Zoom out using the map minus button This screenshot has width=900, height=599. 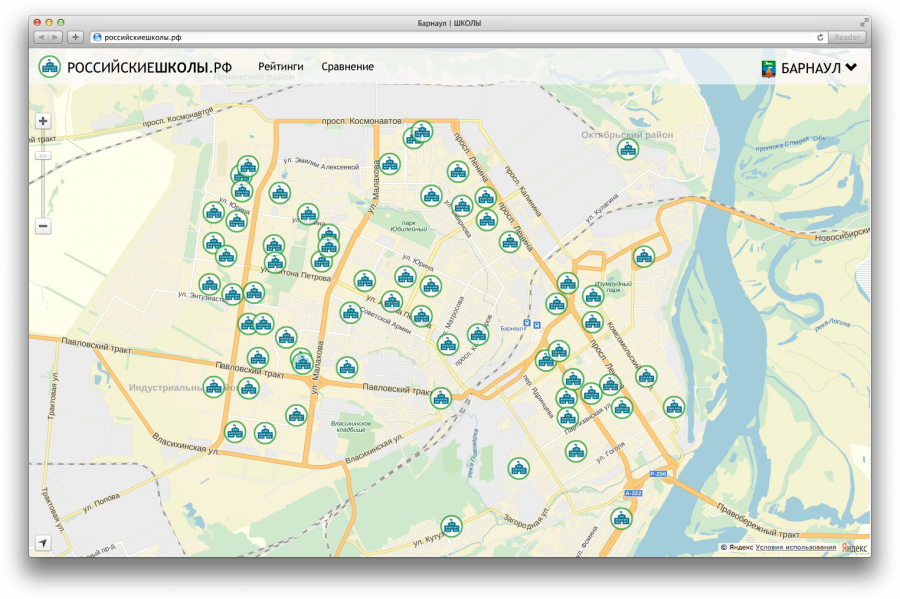tap(43, 226)
